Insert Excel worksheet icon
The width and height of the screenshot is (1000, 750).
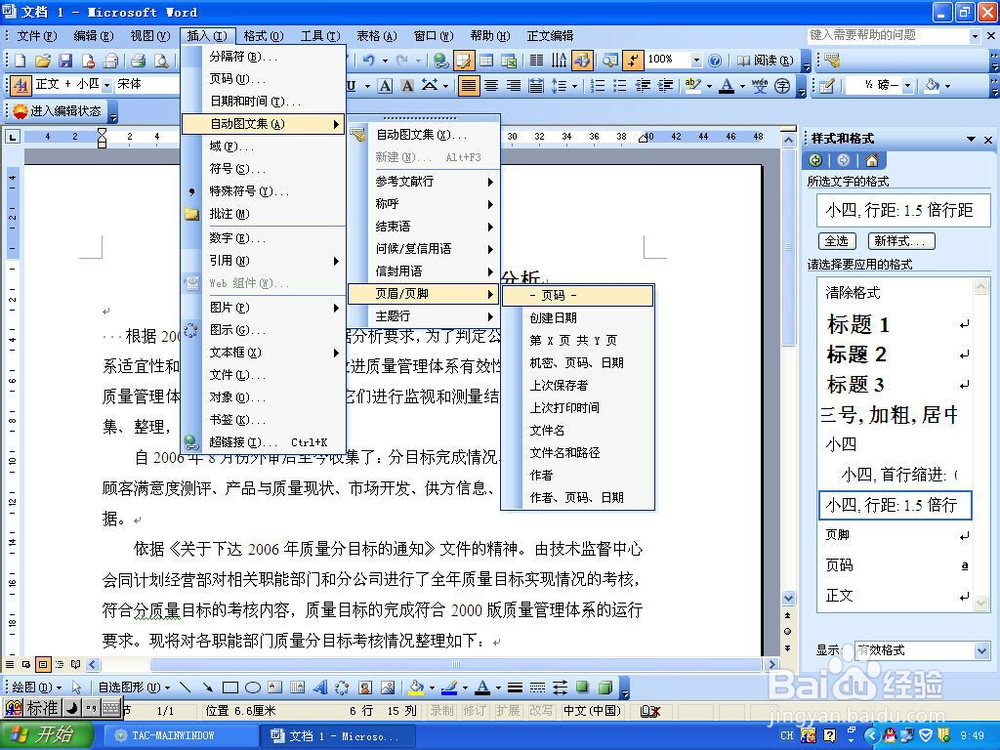508,61
